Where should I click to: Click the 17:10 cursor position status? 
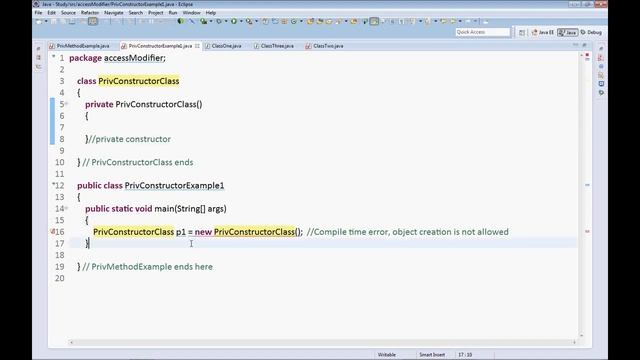(465, 355)
